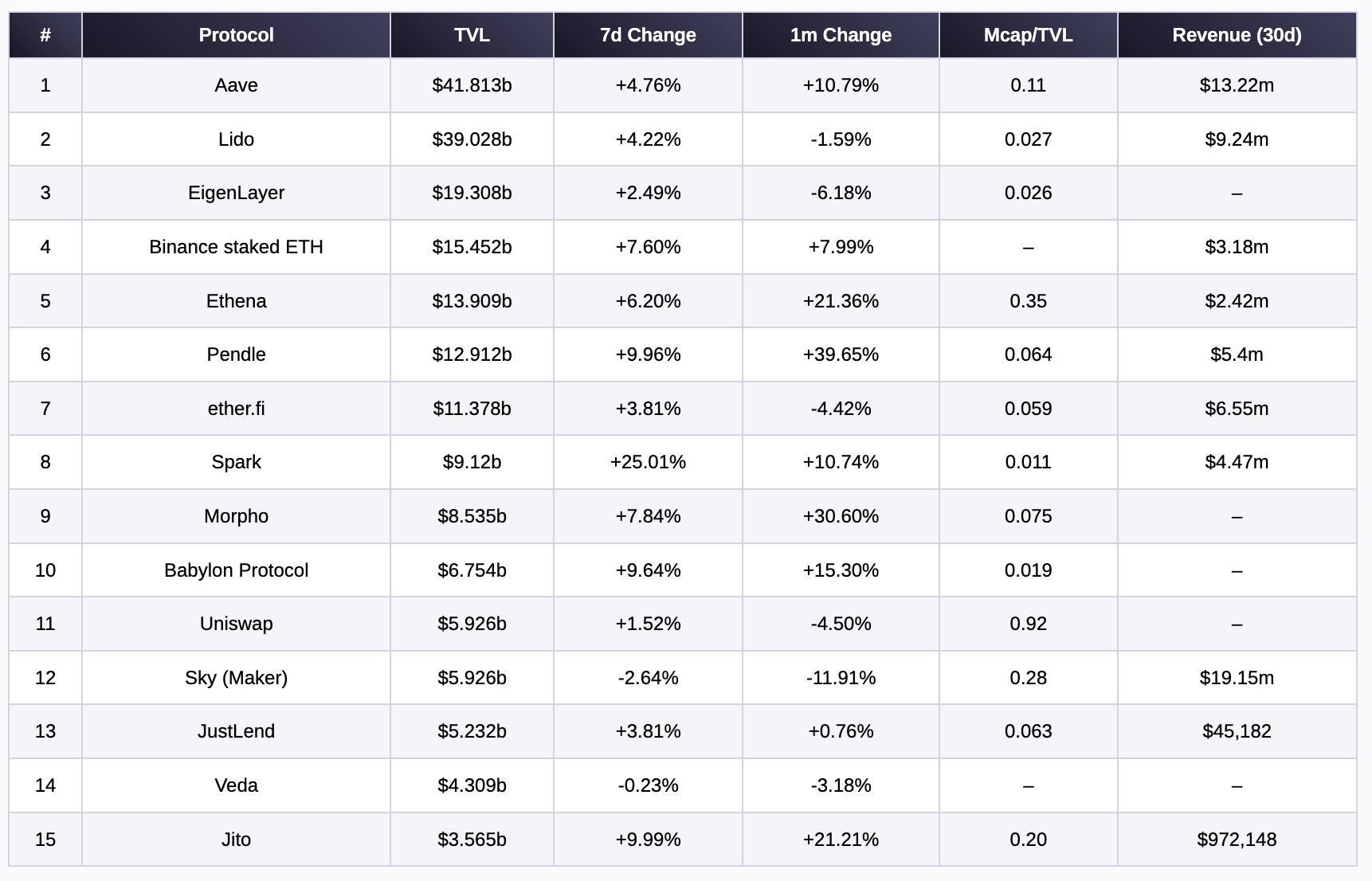Sort by 1m Change header
Image resolution: width=1372 pixels, height=881 pixels.
pos(841,35)
